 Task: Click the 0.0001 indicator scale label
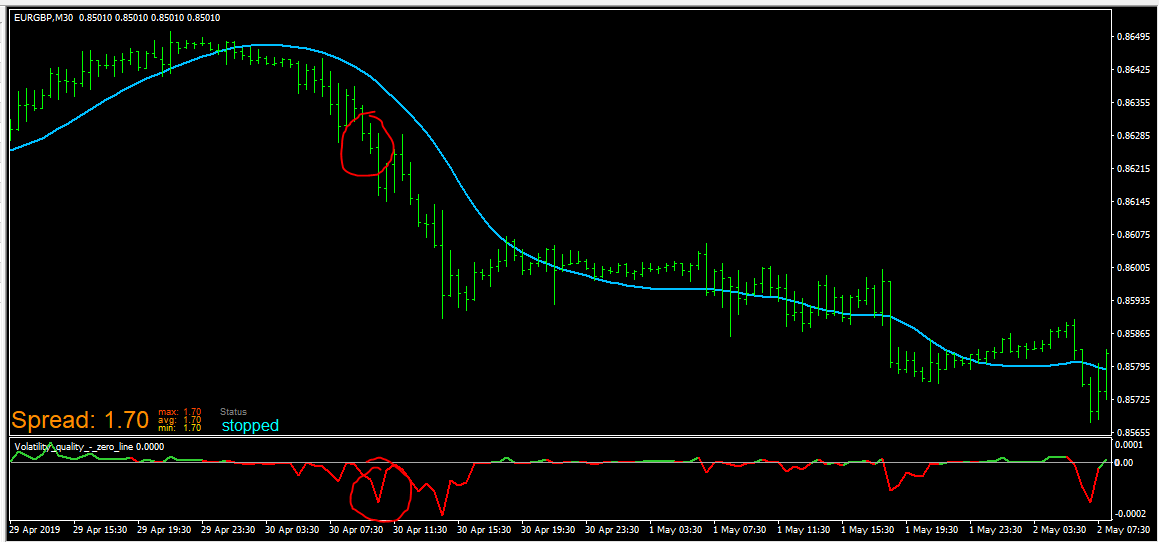coord(1128,445)
